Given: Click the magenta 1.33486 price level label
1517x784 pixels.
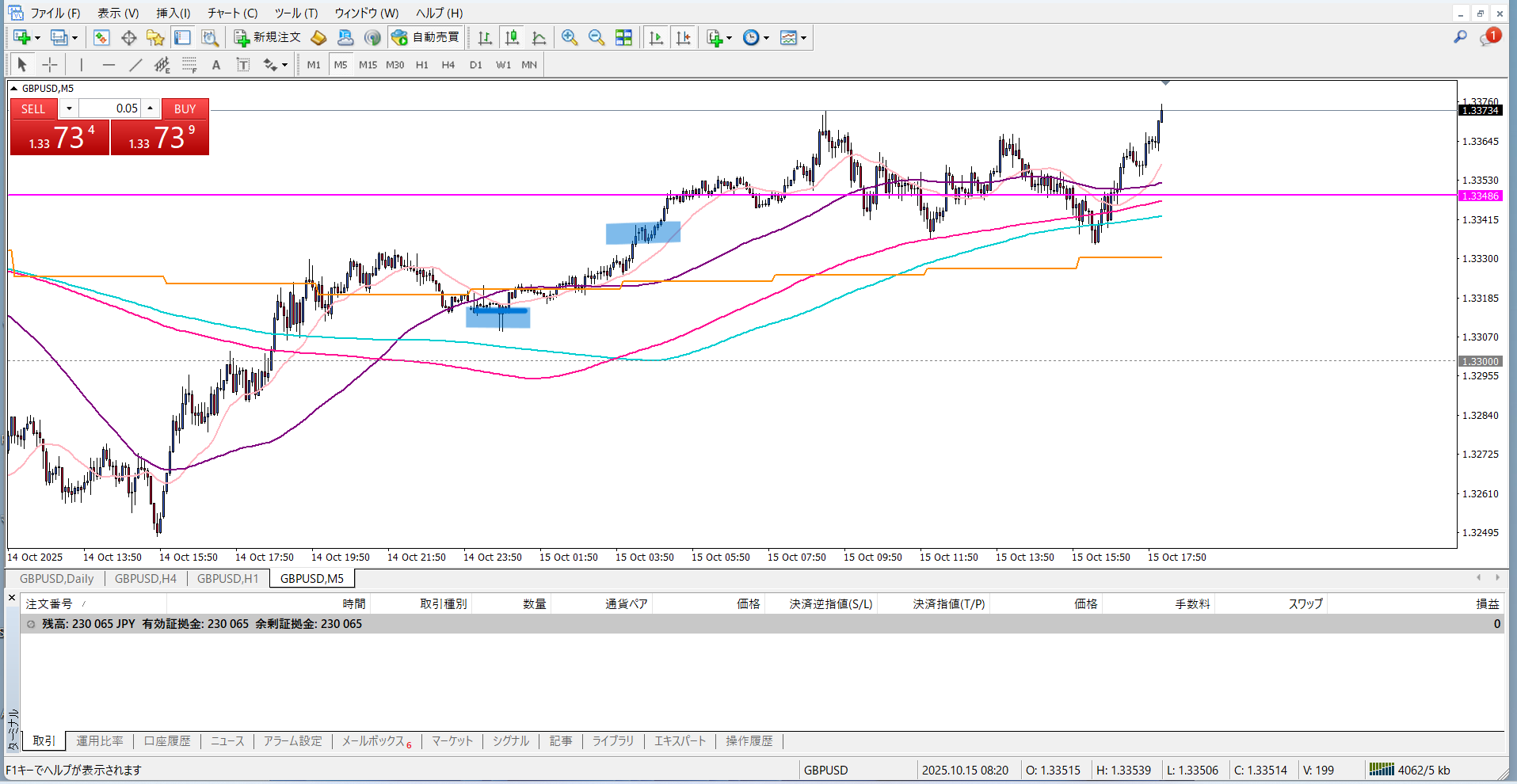Looking at the screenshot, I should (1479, 196).
